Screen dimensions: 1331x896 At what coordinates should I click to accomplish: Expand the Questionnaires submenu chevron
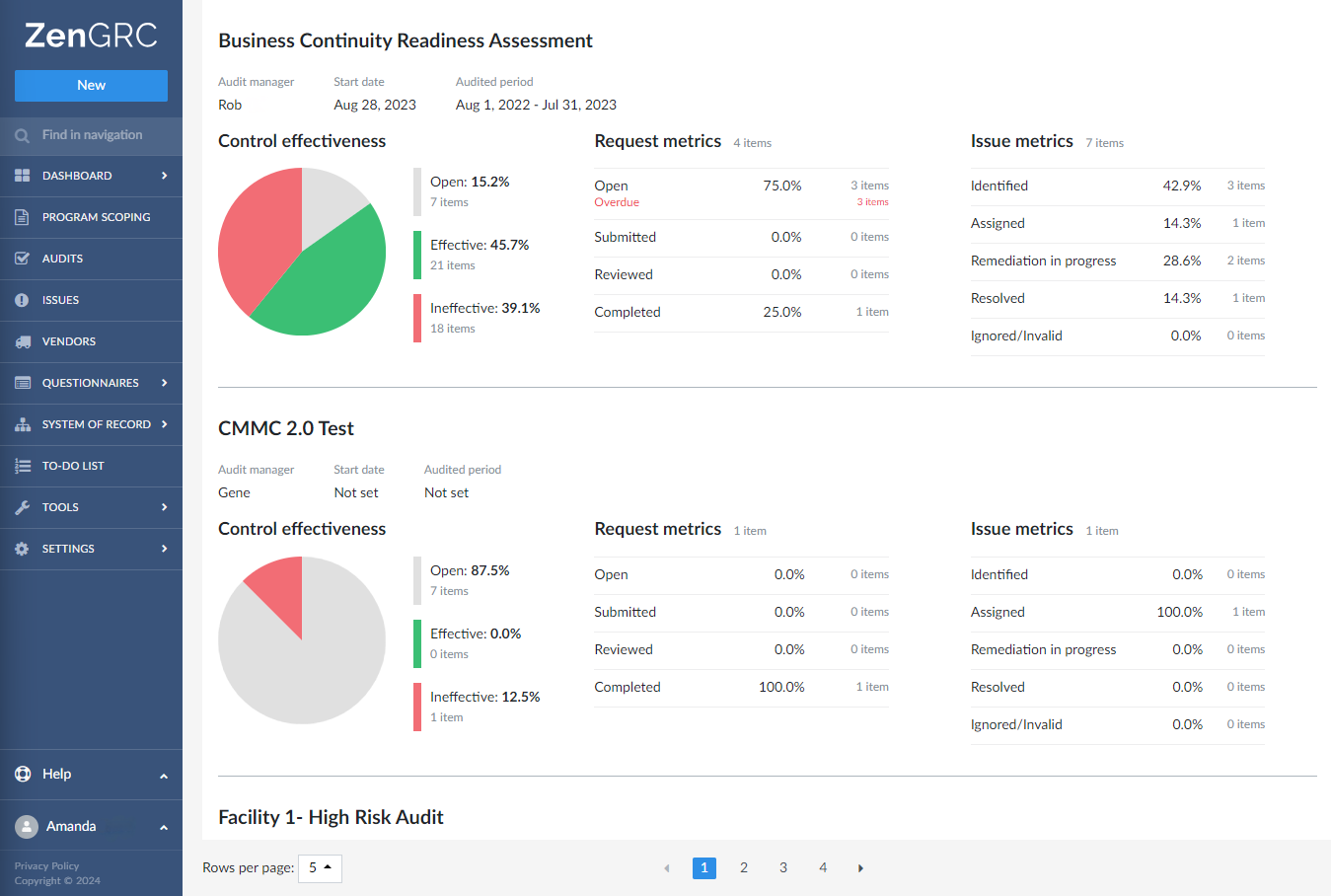[164, 383]
